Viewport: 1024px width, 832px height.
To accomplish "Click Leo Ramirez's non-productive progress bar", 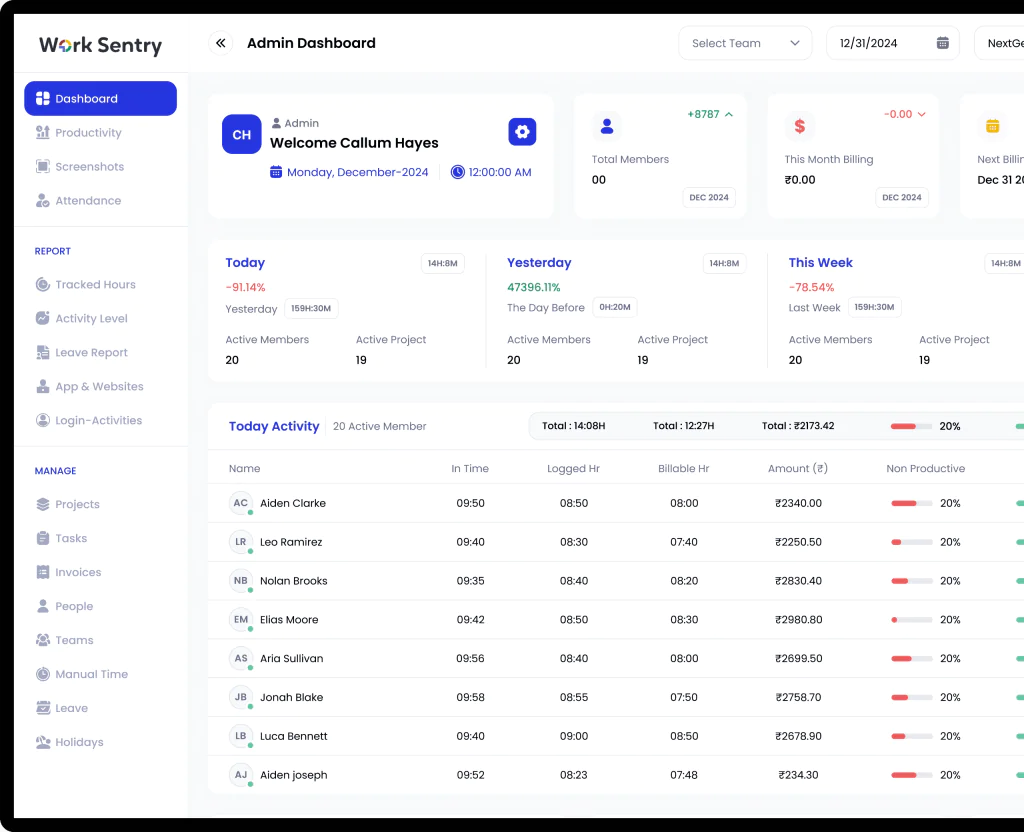I will point(911,542).
